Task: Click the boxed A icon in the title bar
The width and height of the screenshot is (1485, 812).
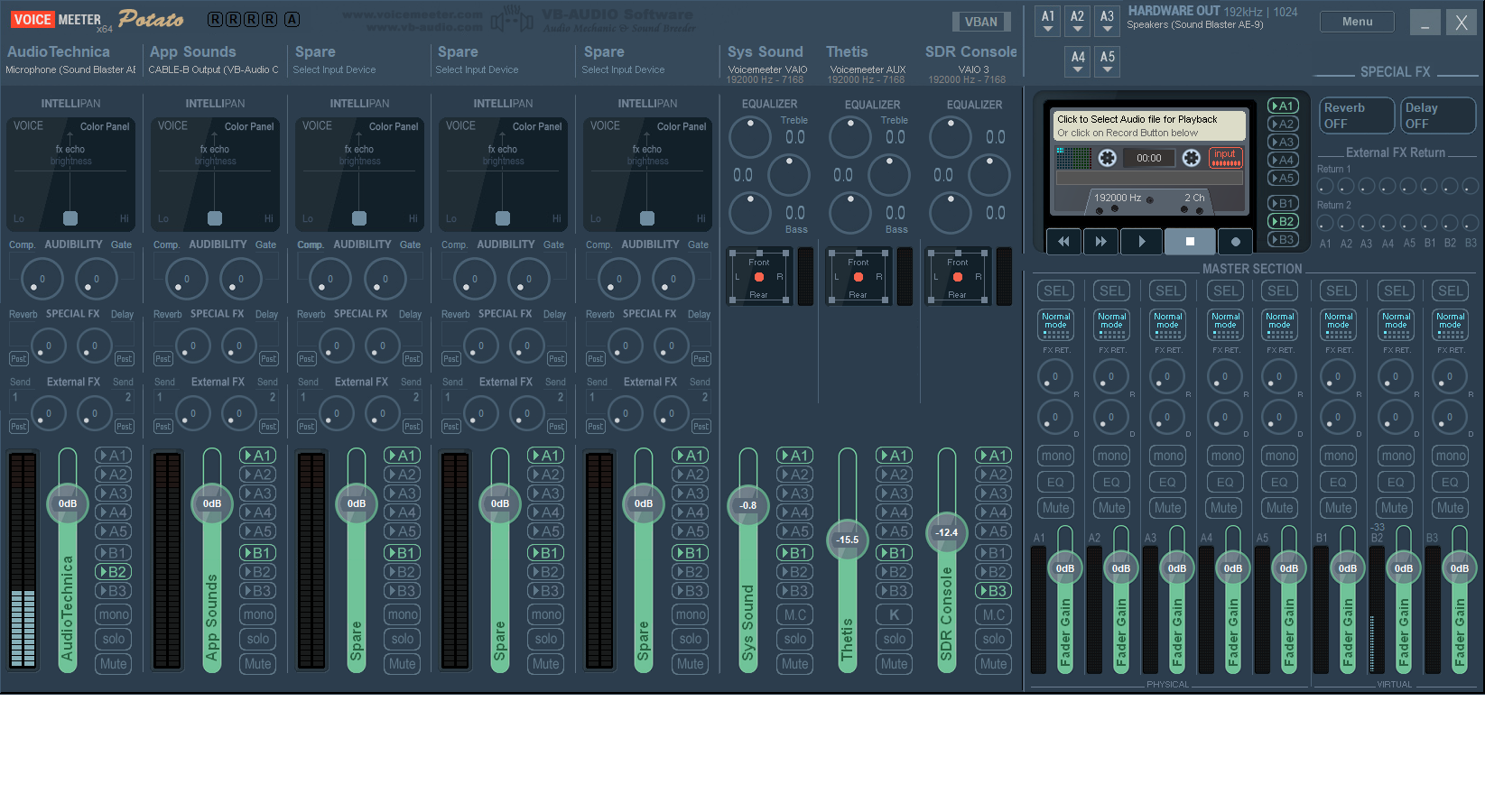Action: click(292, 19)
